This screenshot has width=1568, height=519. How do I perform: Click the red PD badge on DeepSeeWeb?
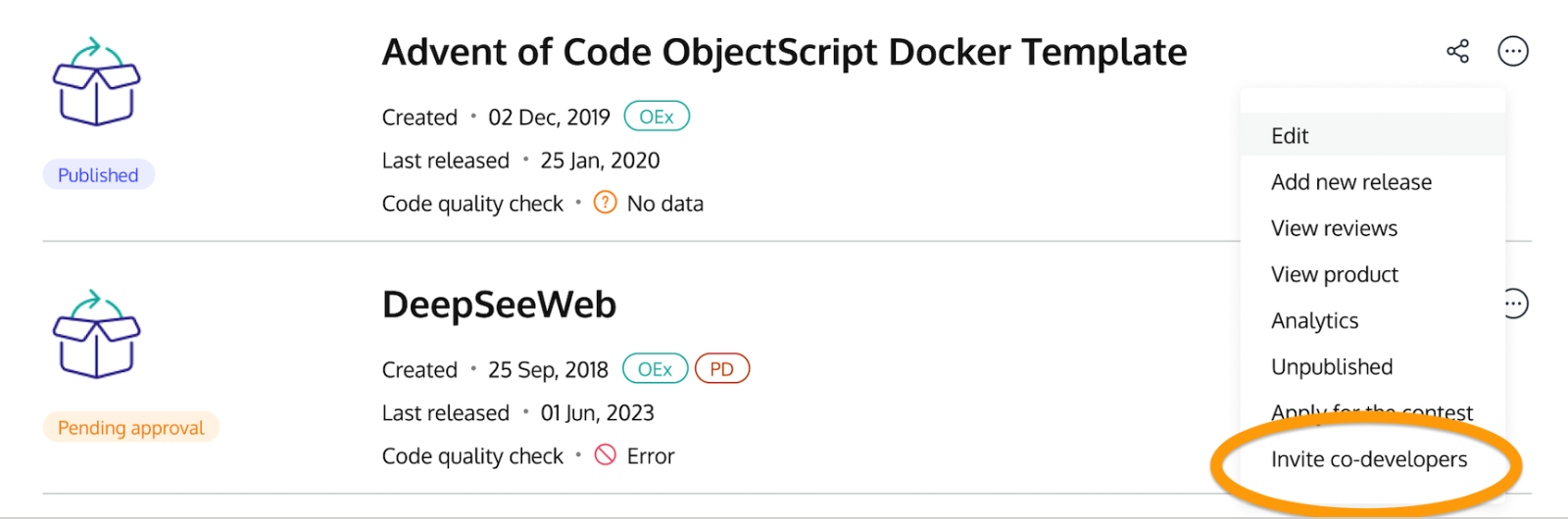(x=721, y=369)
